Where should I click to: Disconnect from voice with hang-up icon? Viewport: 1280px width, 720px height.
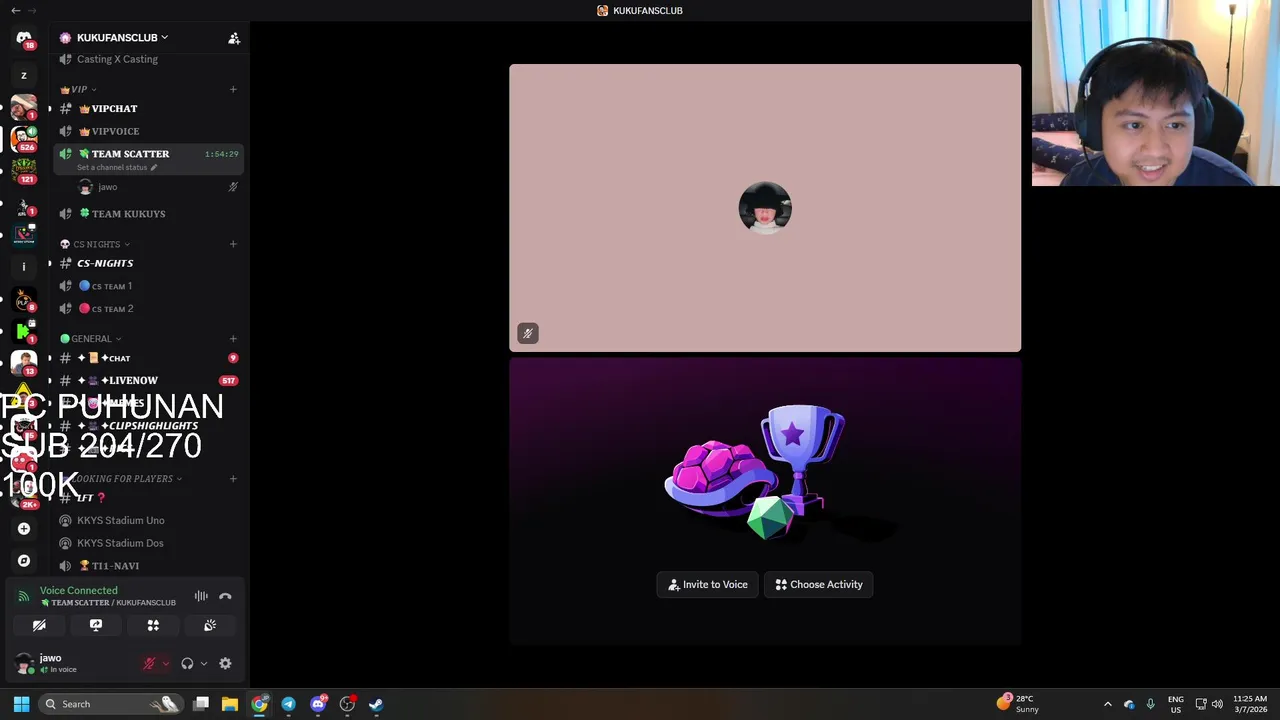pos(225,596)
